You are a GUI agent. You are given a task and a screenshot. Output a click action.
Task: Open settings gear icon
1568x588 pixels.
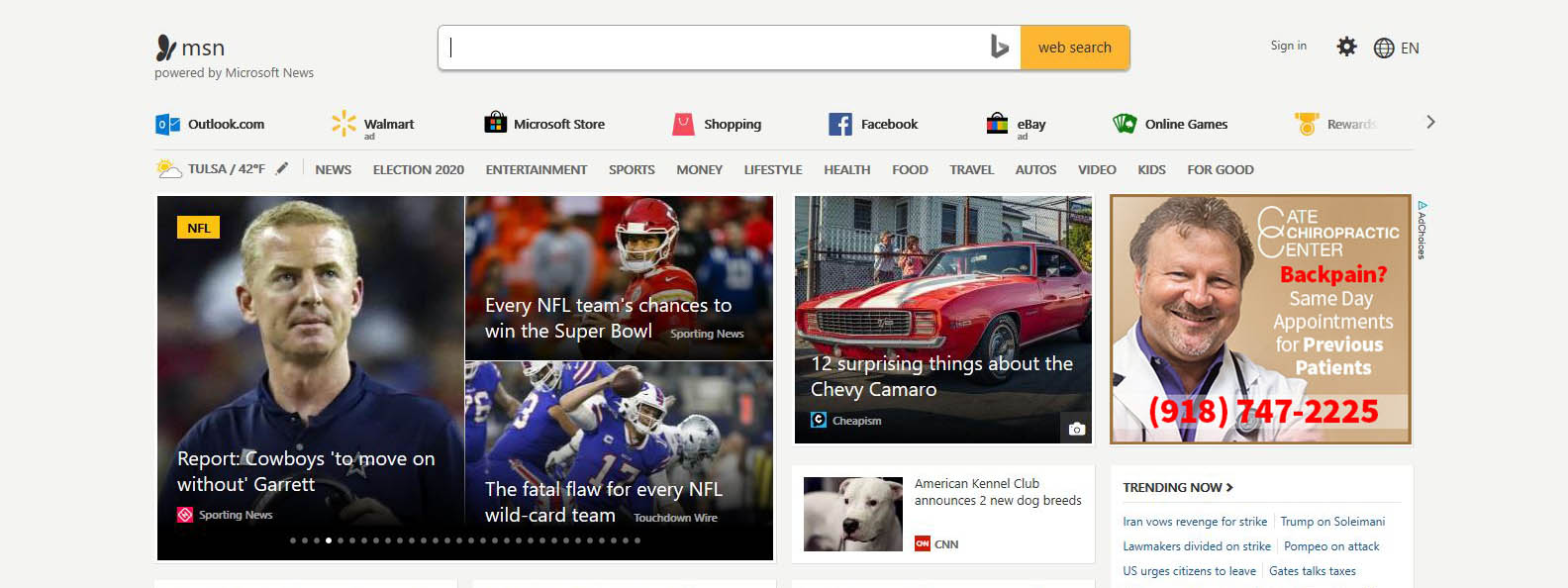(1346, 47)
